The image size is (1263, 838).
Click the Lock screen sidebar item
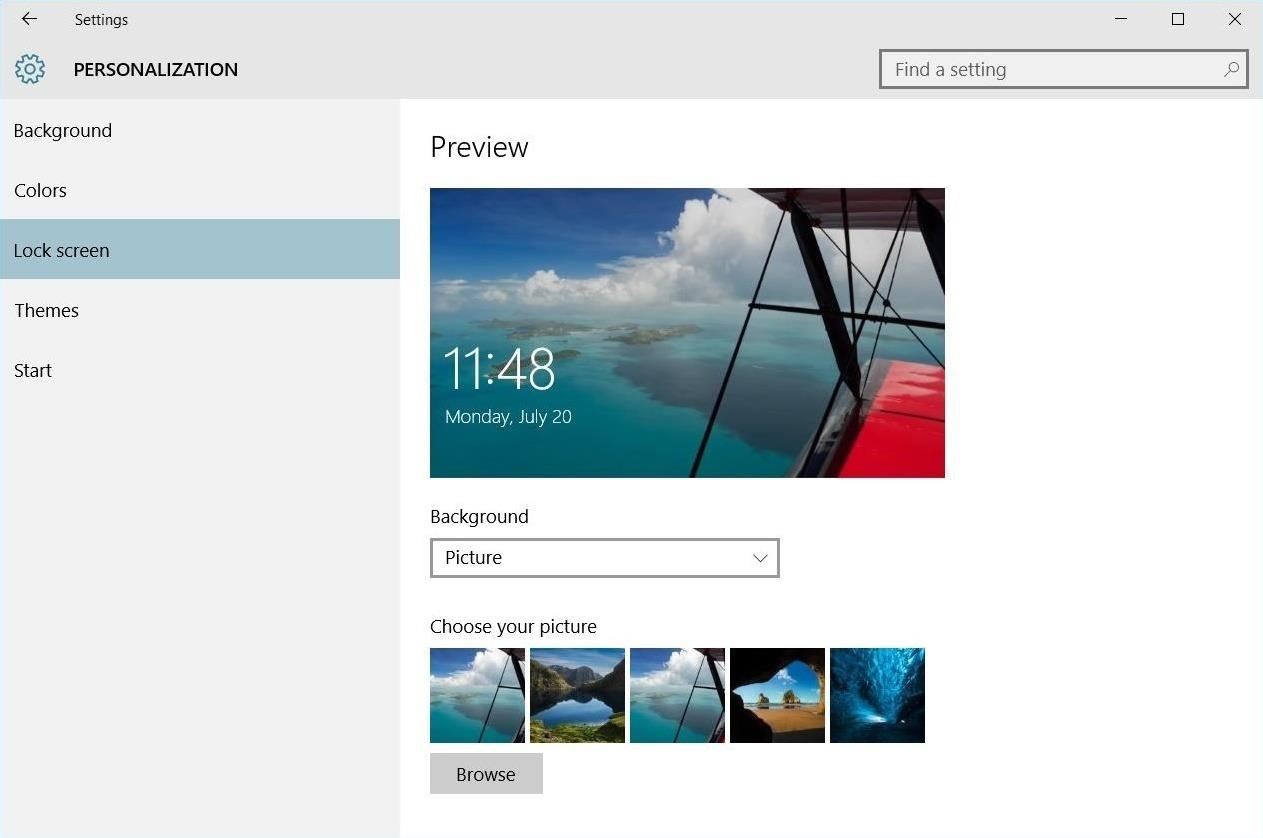coord(62,250)
